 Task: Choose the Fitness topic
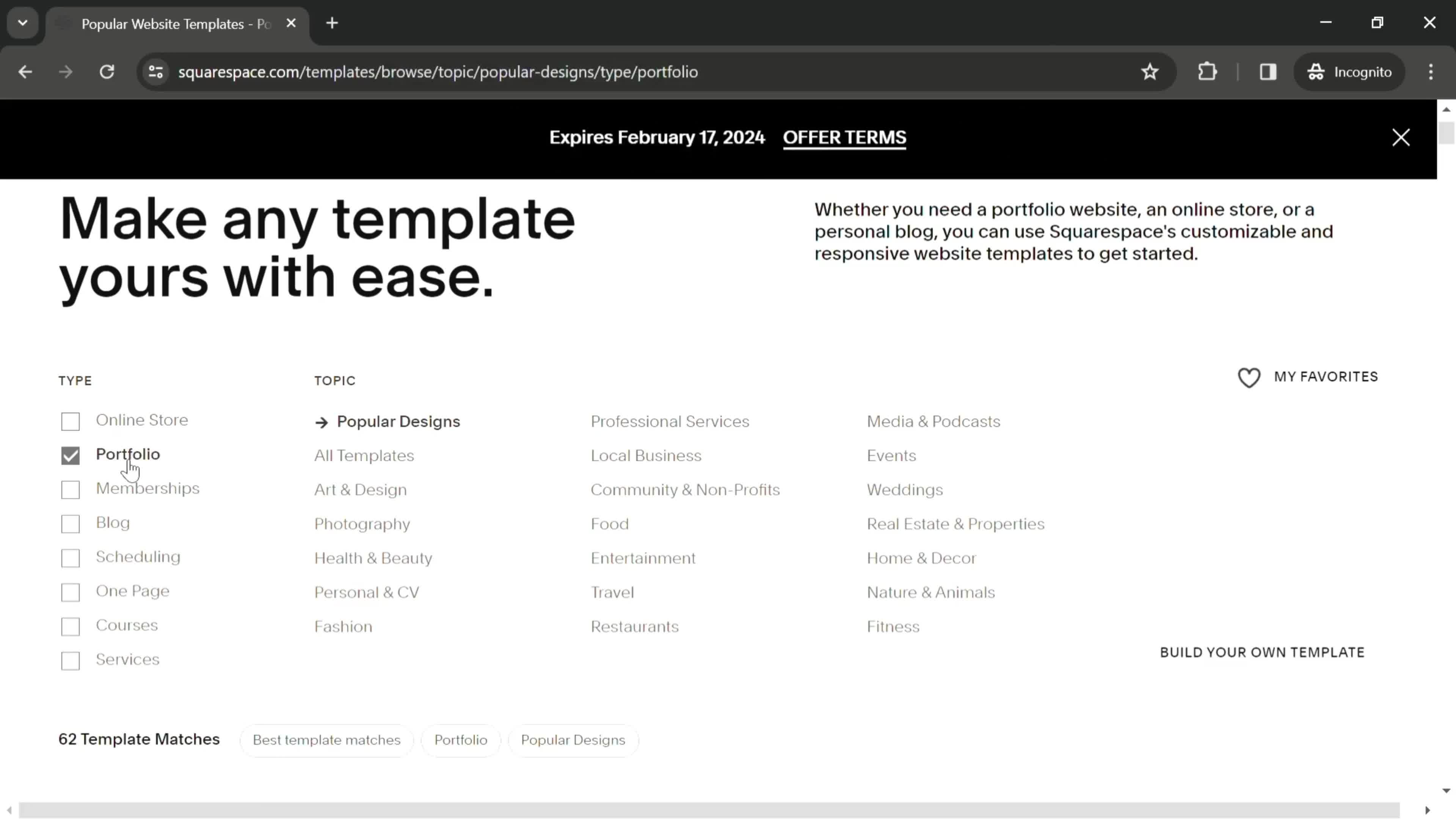coord(893,626)
